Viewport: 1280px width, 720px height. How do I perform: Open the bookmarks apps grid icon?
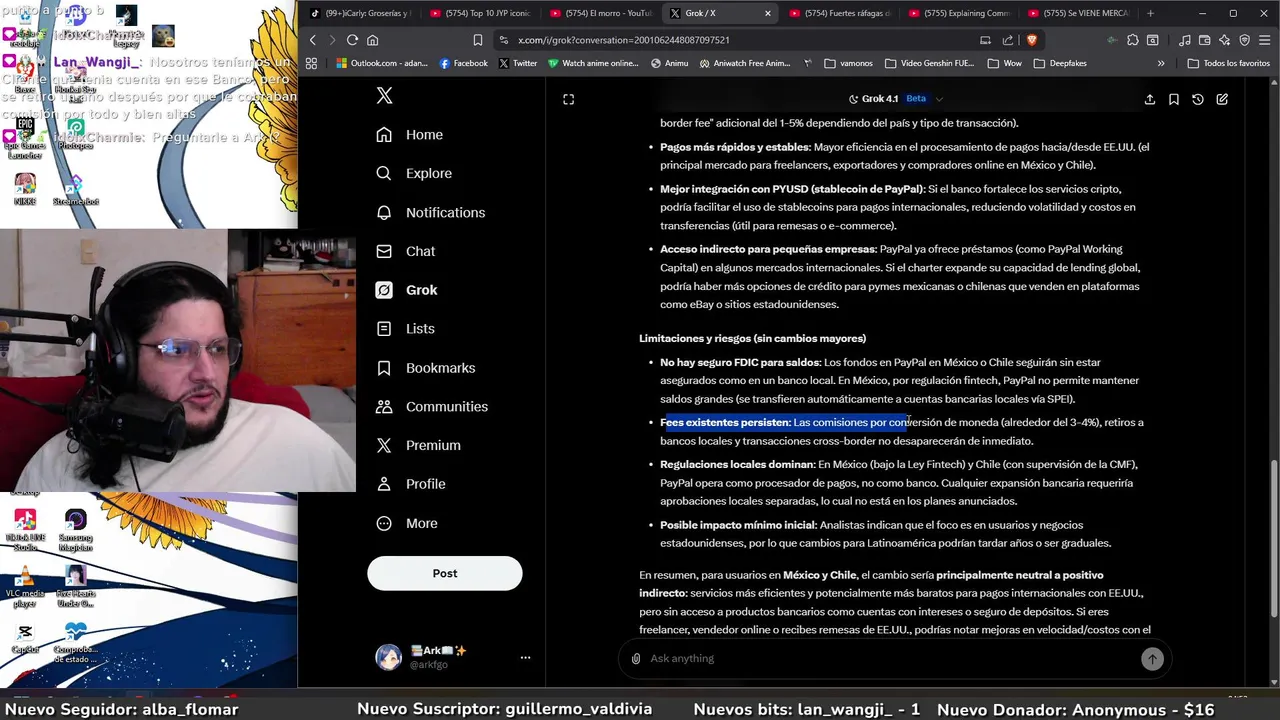click(311, 63)
